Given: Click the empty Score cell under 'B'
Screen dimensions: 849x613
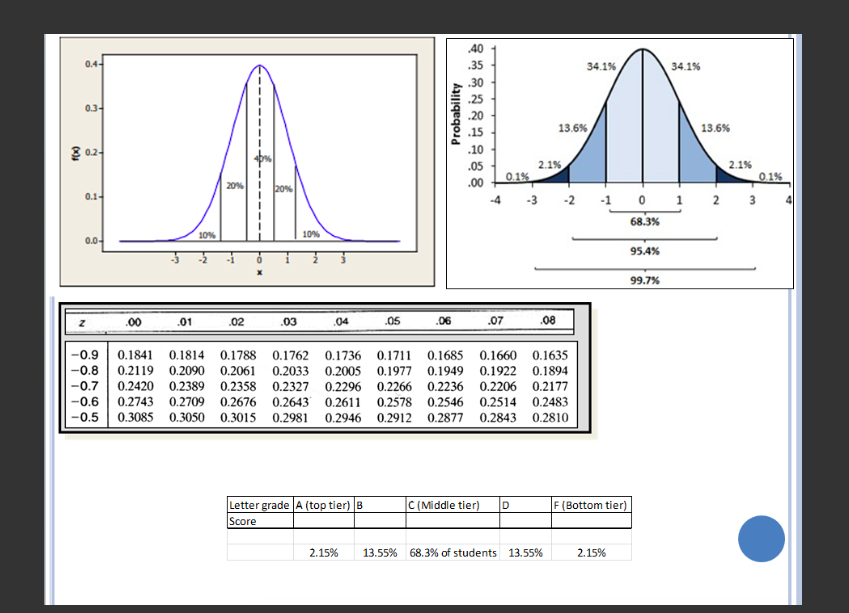Looking at the screenshot, I should click(x=380, y=521).
